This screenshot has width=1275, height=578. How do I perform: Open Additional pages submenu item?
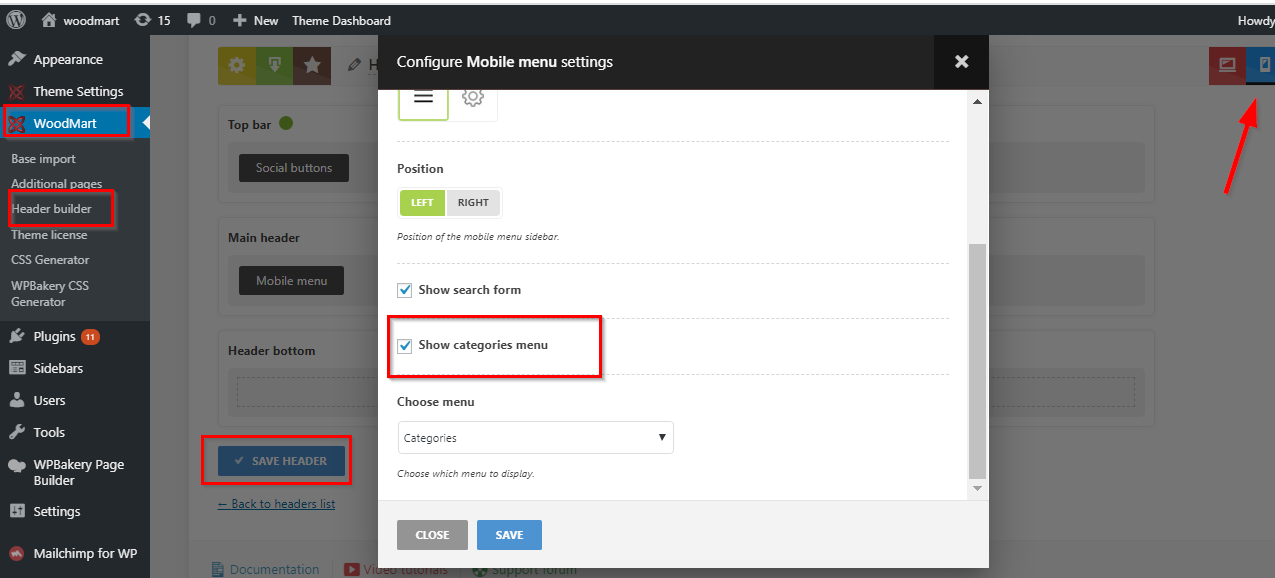56,184
